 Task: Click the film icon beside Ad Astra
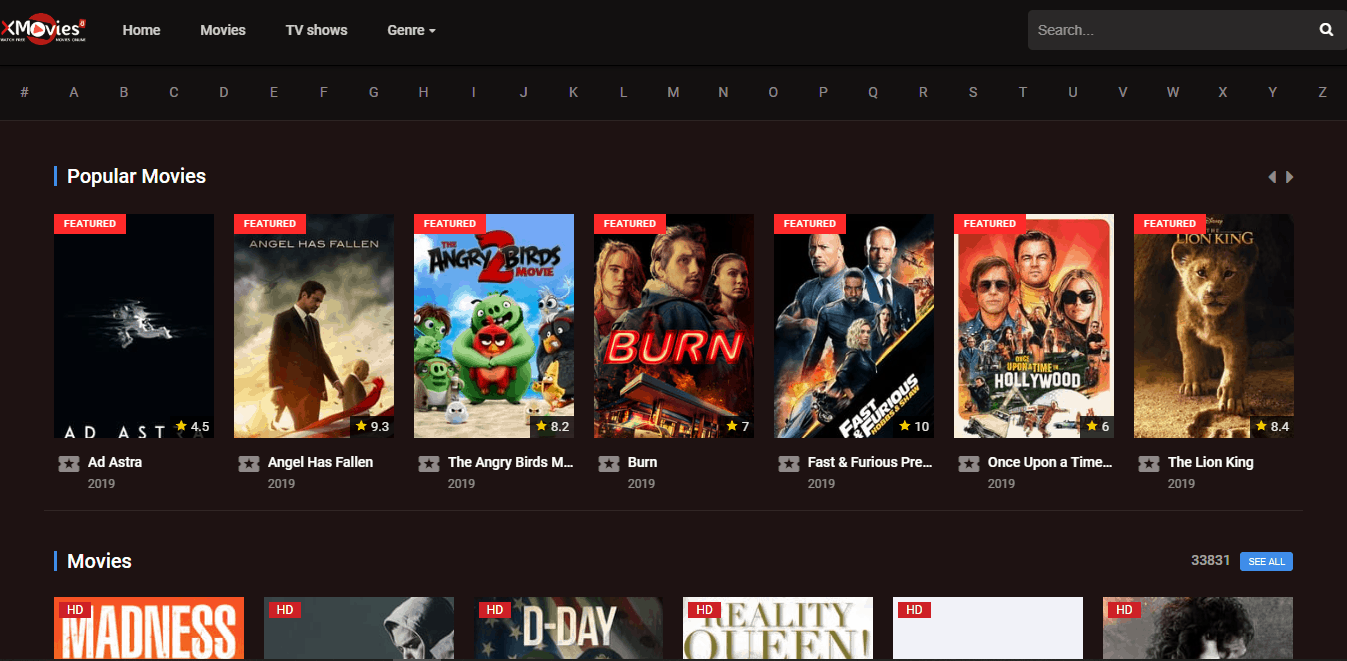pyautogui.click(x=69, y=464)
